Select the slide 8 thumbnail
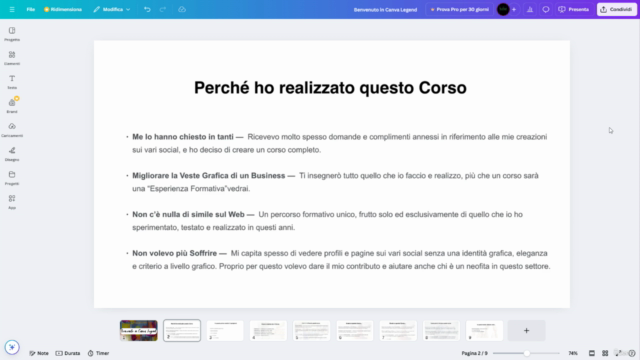The height and width of the screenshot is (360, 640). tap(441, 331)
